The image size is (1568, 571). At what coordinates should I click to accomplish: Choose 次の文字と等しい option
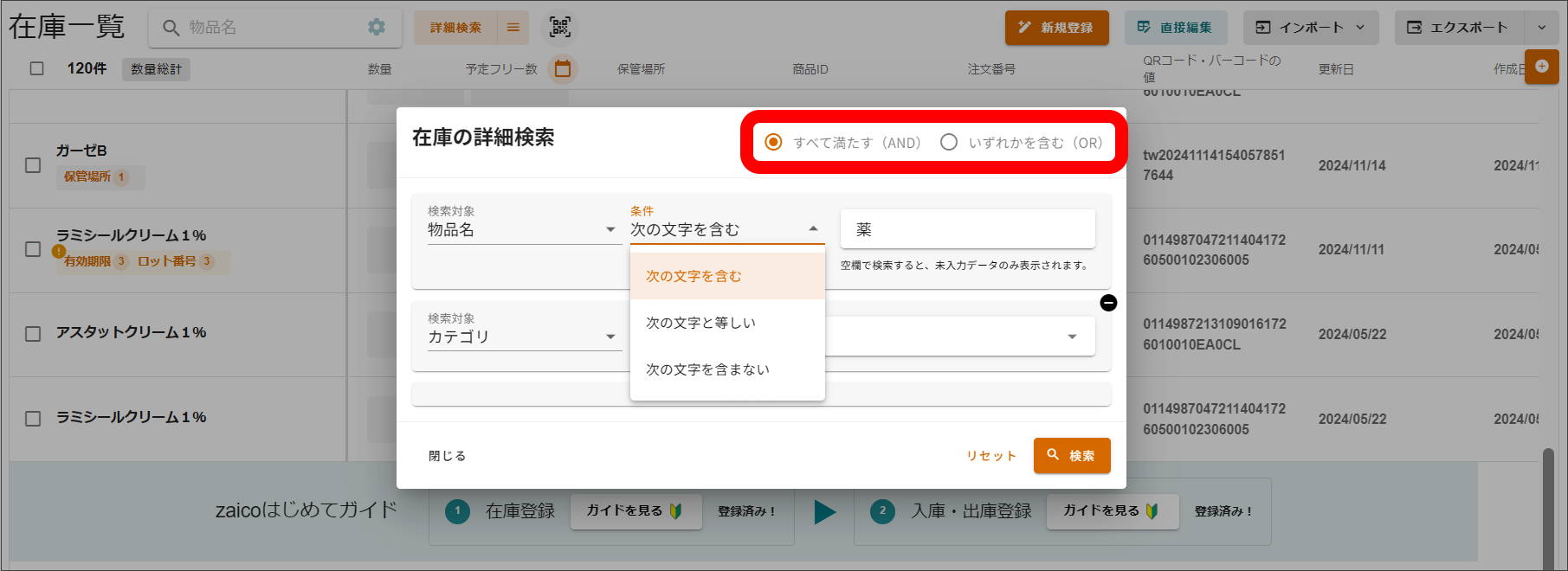(x=727, y=323)
